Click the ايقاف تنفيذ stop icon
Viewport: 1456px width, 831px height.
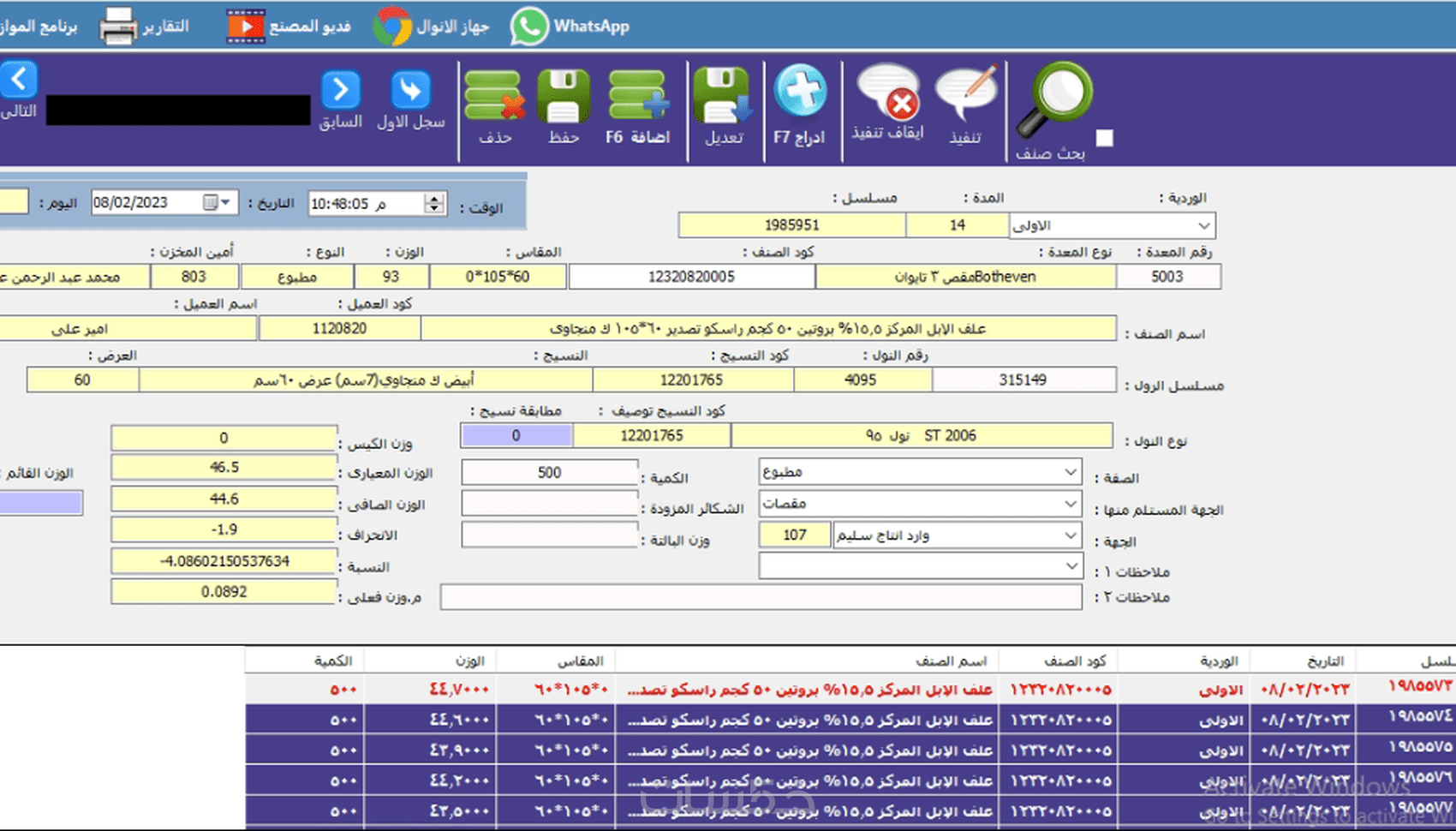(x=888, y=93)
